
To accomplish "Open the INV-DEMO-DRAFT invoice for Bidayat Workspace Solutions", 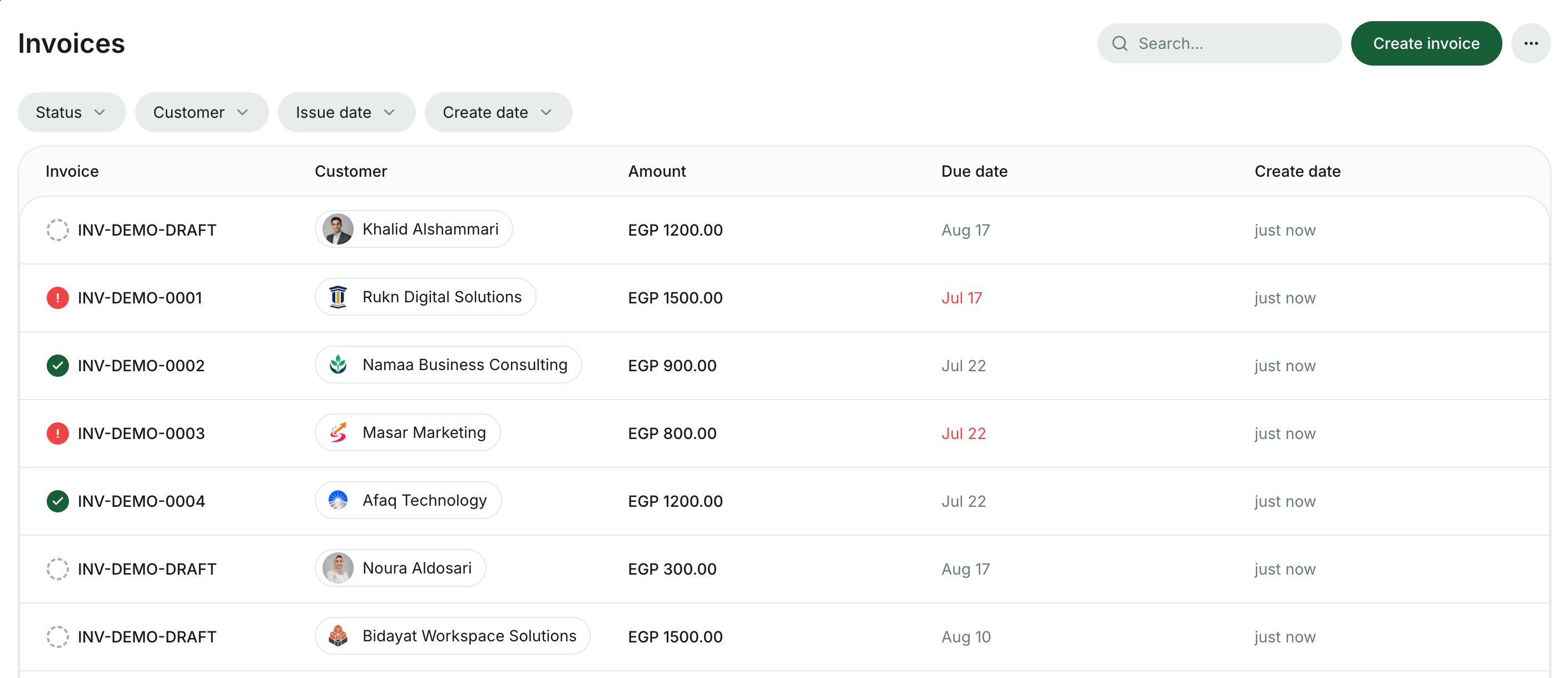I will click(147, 637).
